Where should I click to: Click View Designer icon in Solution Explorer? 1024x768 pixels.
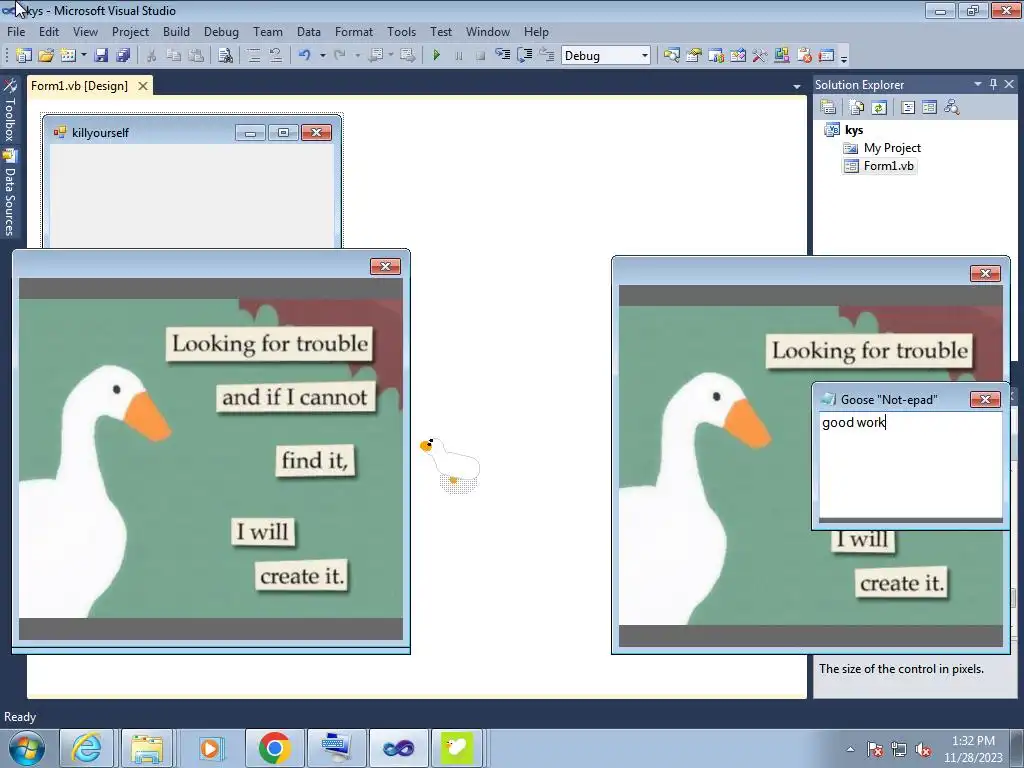click(929, 107)
